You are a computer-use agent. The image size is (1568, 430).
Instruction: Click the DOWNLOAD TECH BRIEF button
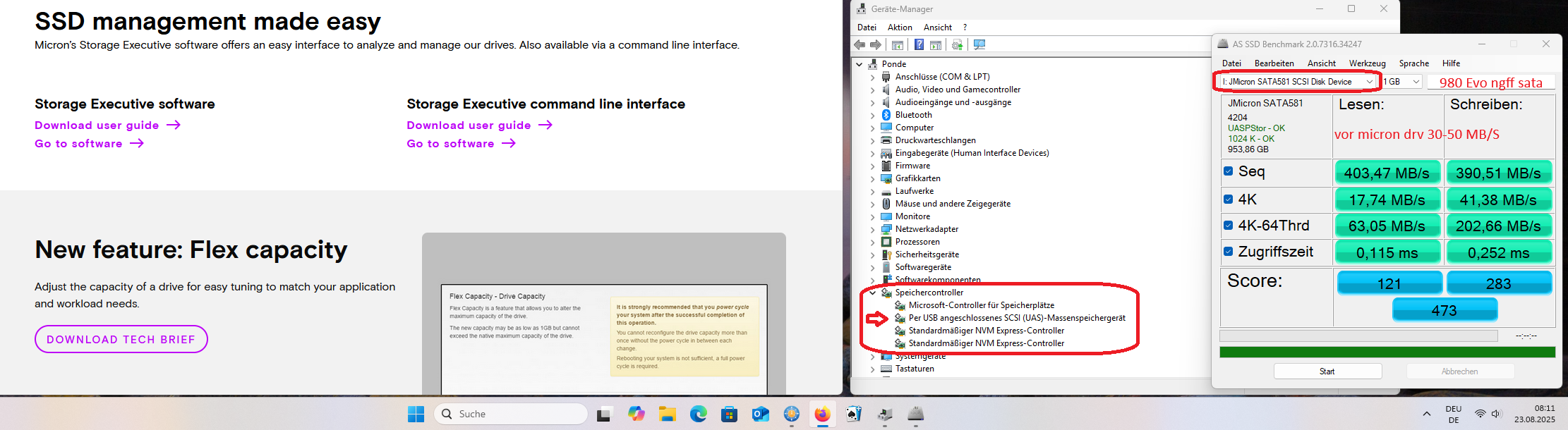121,339
